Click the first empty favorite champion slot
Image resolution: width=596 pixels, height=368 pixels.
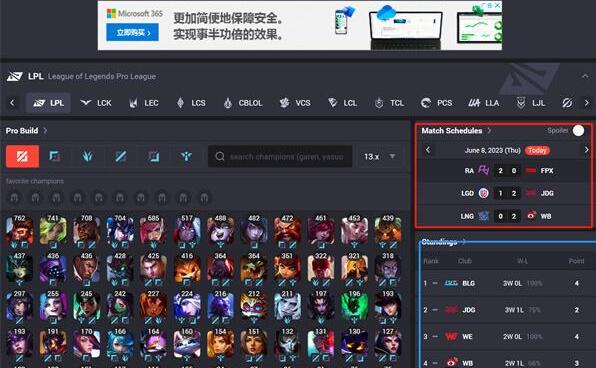pyautogui.click(x=14, y=198)
